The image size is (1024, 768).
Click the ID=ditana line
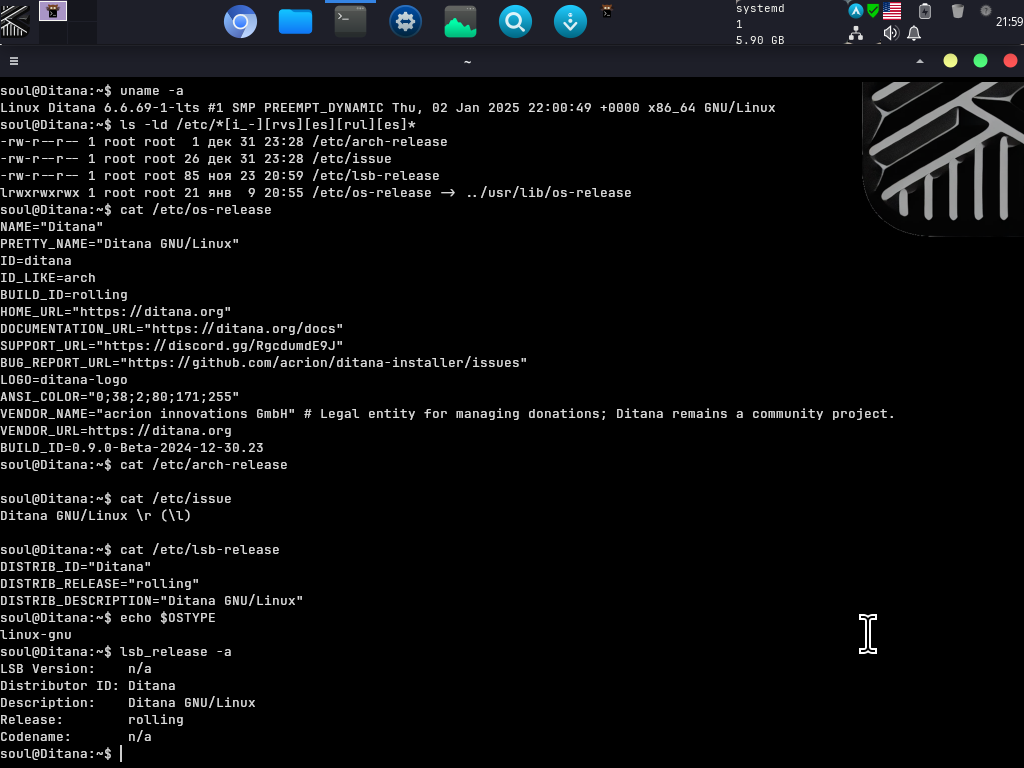[36, 261]
